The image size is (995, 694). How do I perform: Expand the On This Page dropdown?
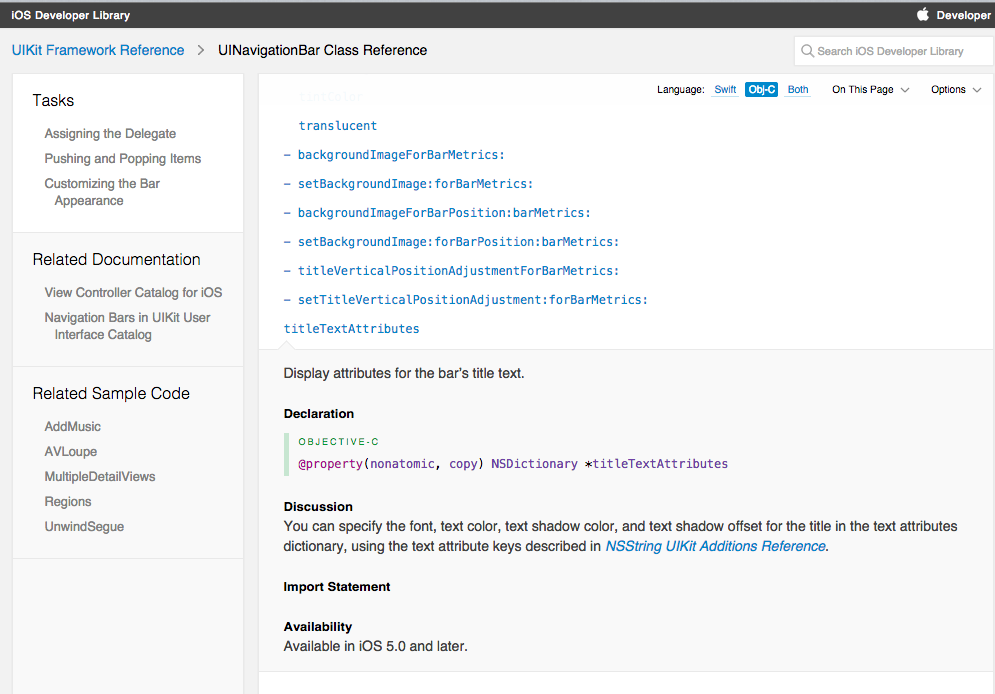pos(870,90)
